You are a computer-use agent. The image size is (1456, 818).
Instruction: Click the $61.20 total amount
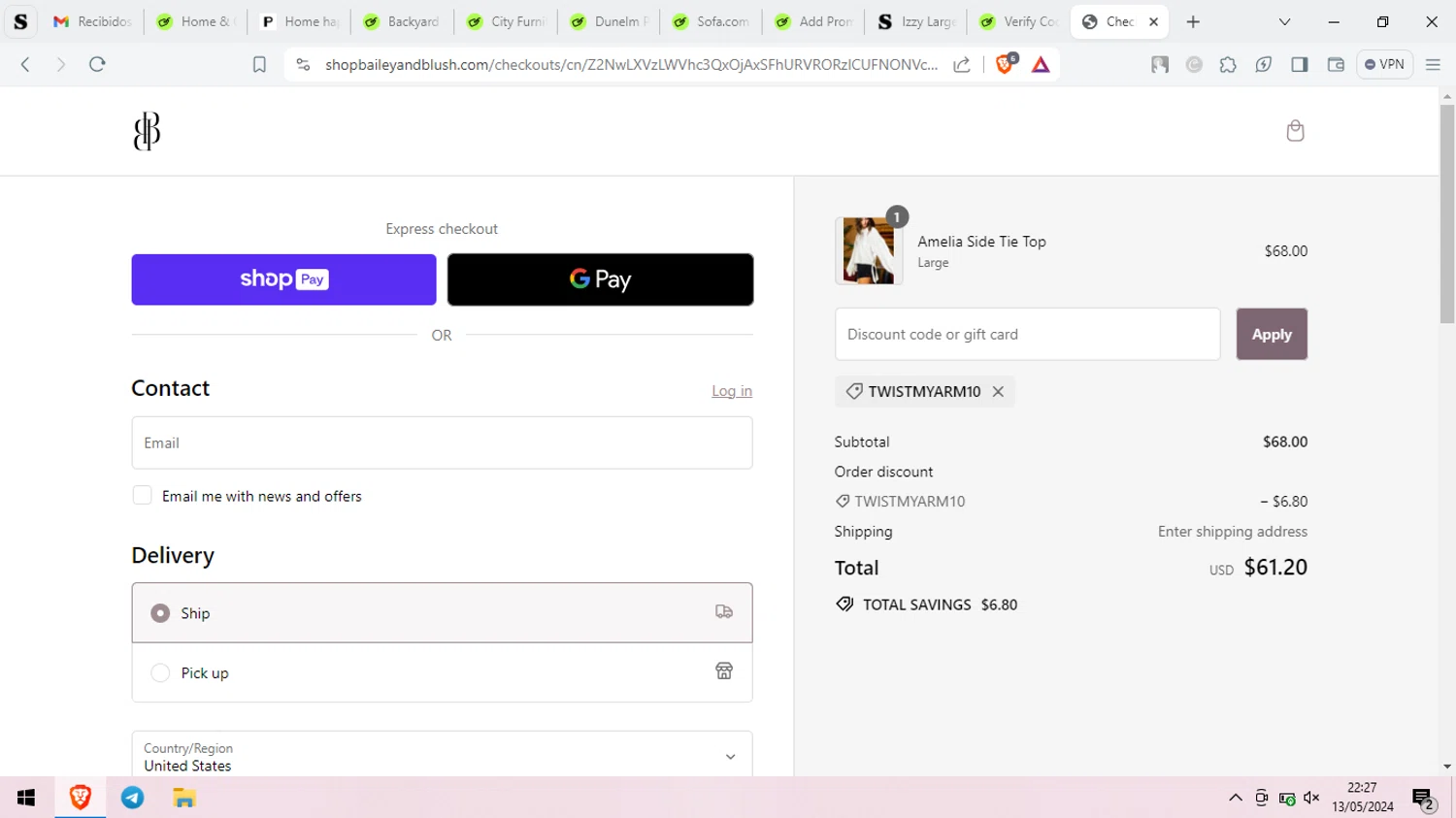(x=1275, y=567)
